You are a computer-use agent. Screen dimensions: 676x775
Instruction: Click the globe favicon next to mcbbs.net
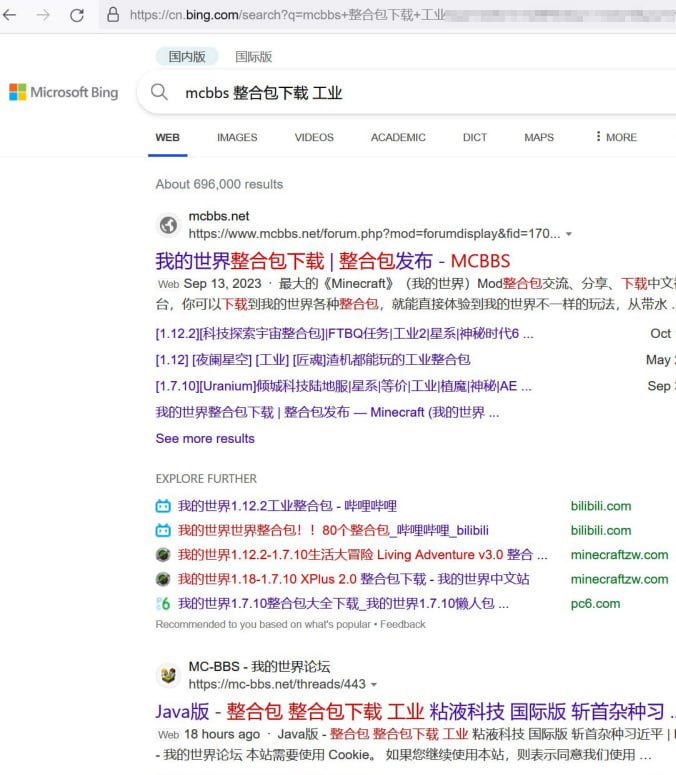tap(168, 225)
